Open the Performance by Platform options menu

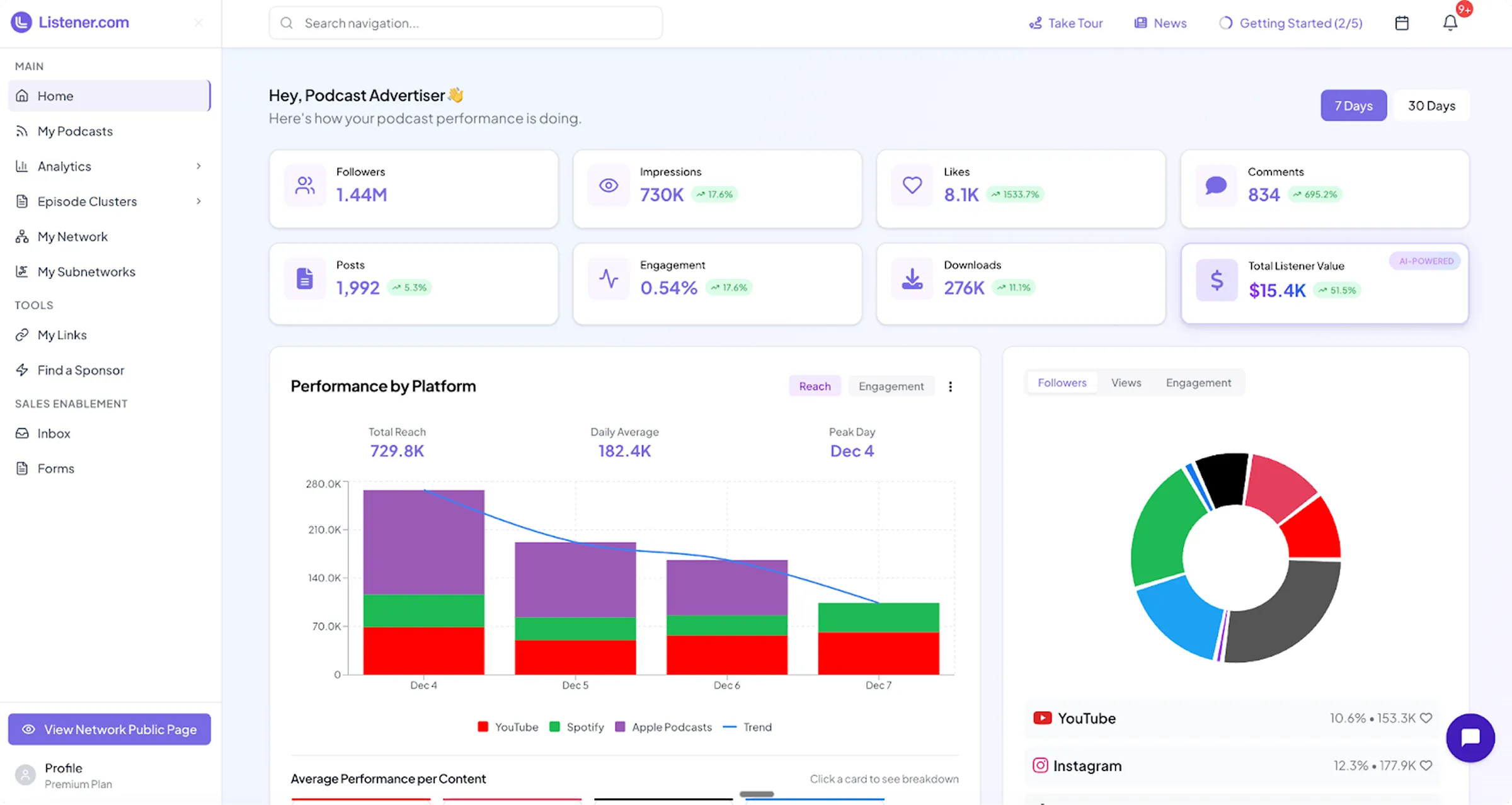[x=951, y=386]
